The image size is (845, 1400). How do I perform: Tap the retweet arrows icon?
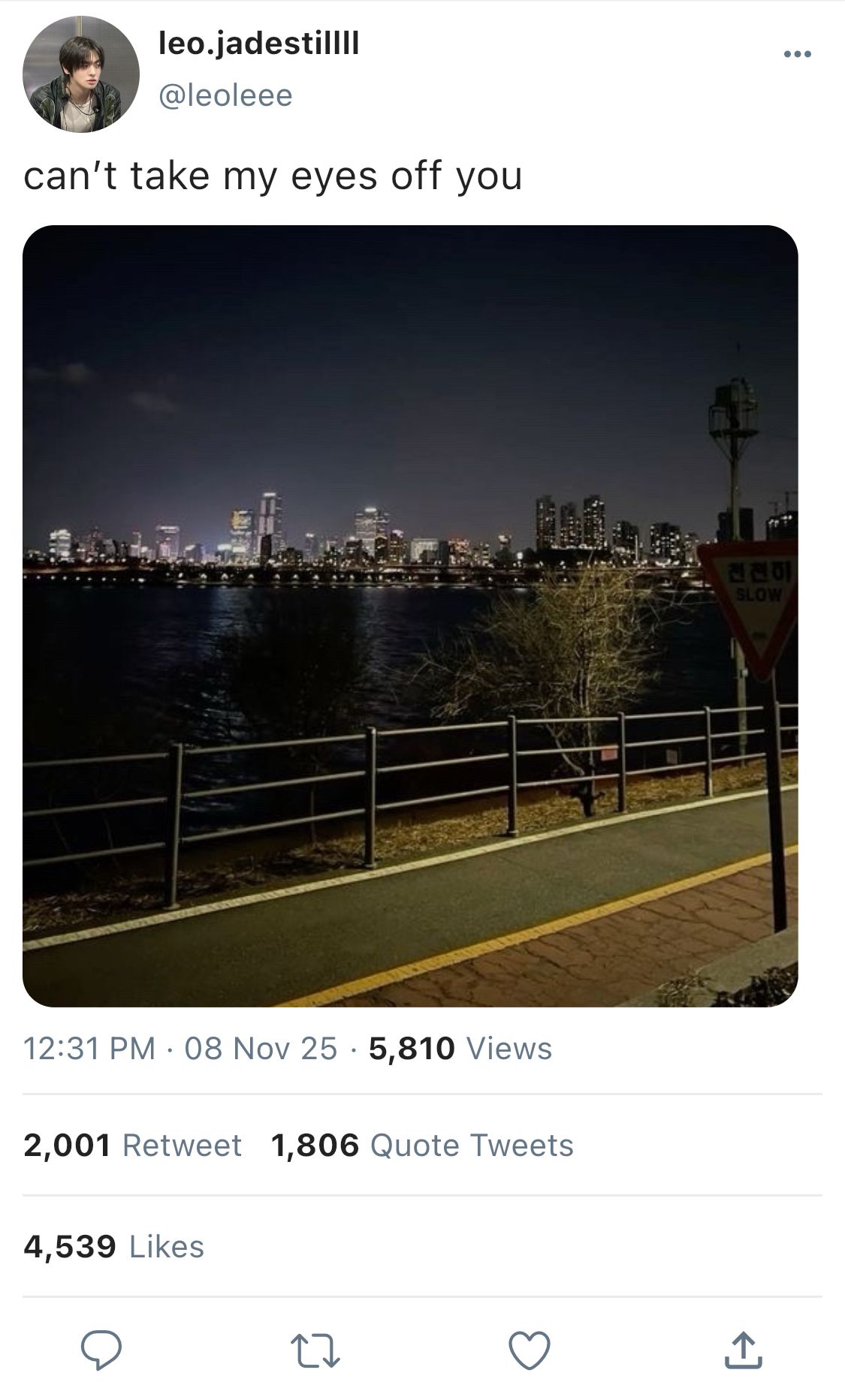[315, 1350]
